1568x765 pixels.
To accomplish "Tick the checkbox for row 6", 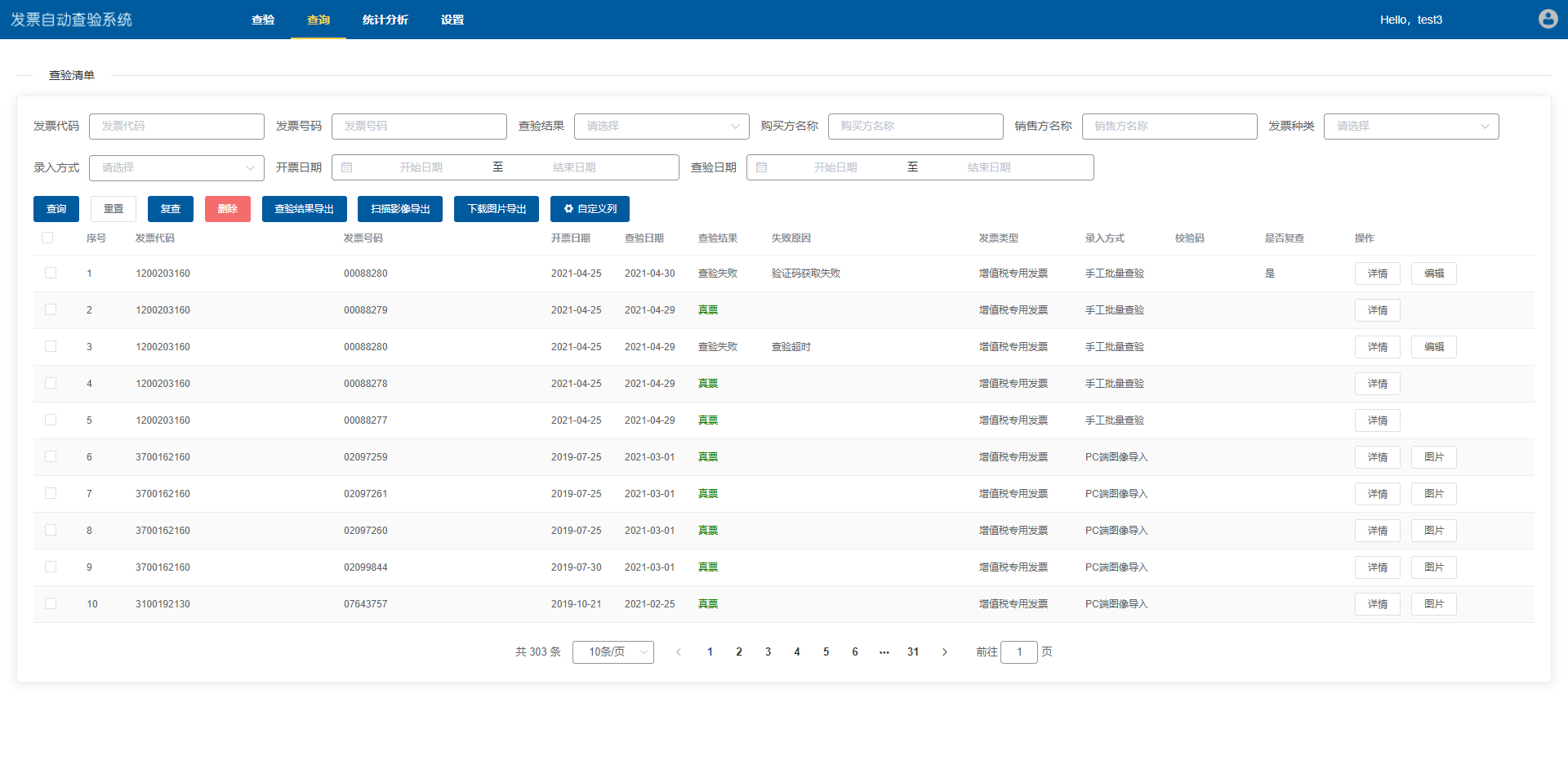I will point(51,456).
